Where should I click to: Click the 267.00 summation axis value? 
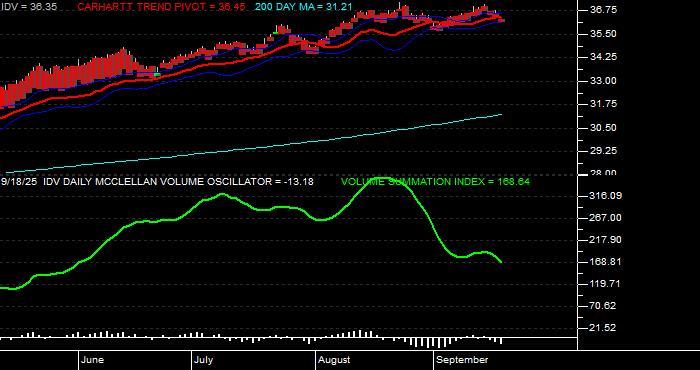[606, 218]
